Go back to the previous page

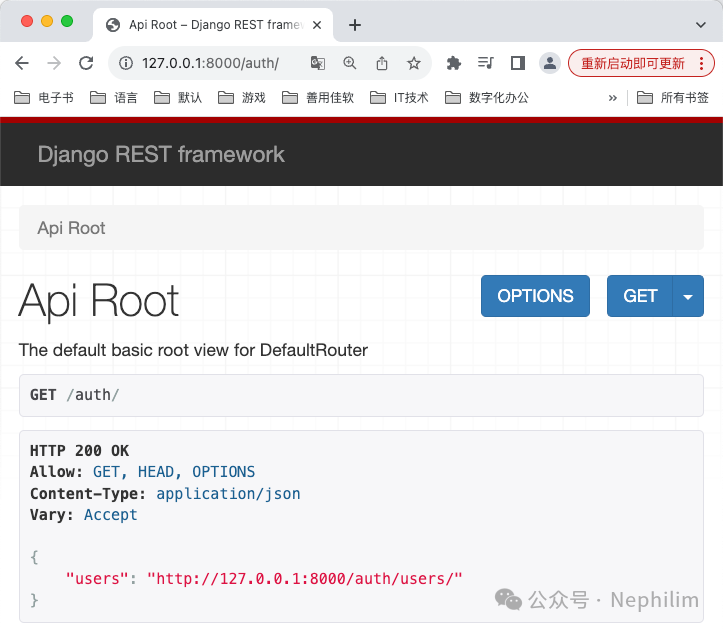(x=22, y=63)
